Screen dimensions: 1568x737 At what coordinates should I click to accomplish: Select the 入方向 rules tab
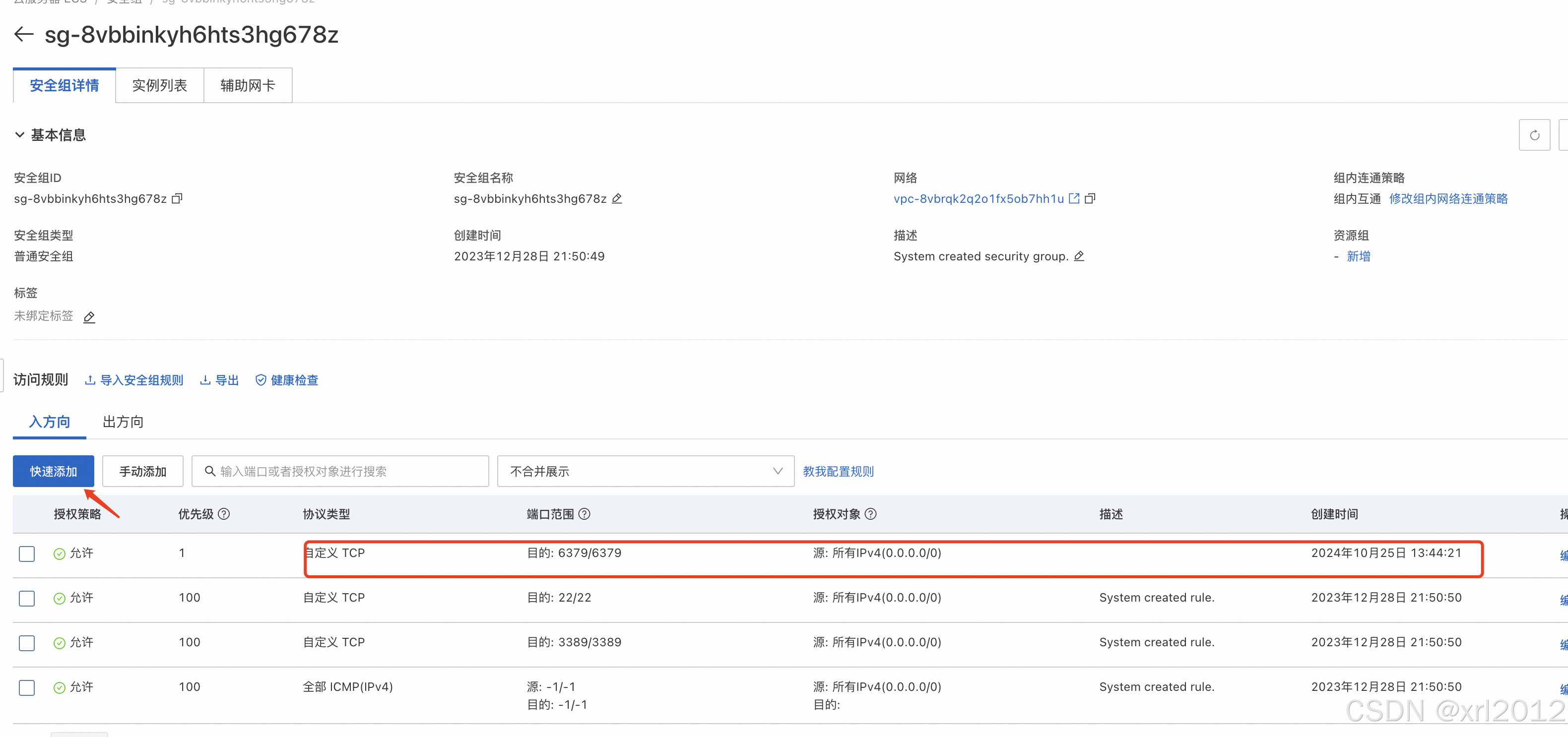(x=49, y=422)
